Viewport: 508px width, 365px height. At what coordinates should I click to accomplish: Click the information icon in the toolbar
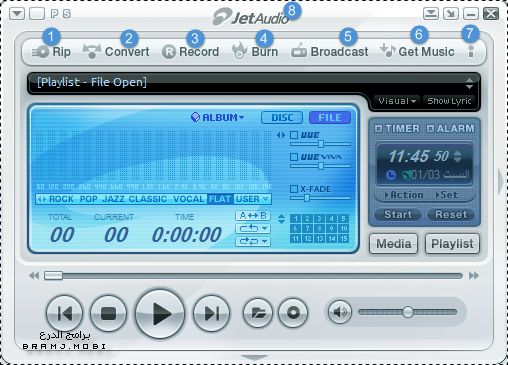pyautogui.click(x=471, y=52)
